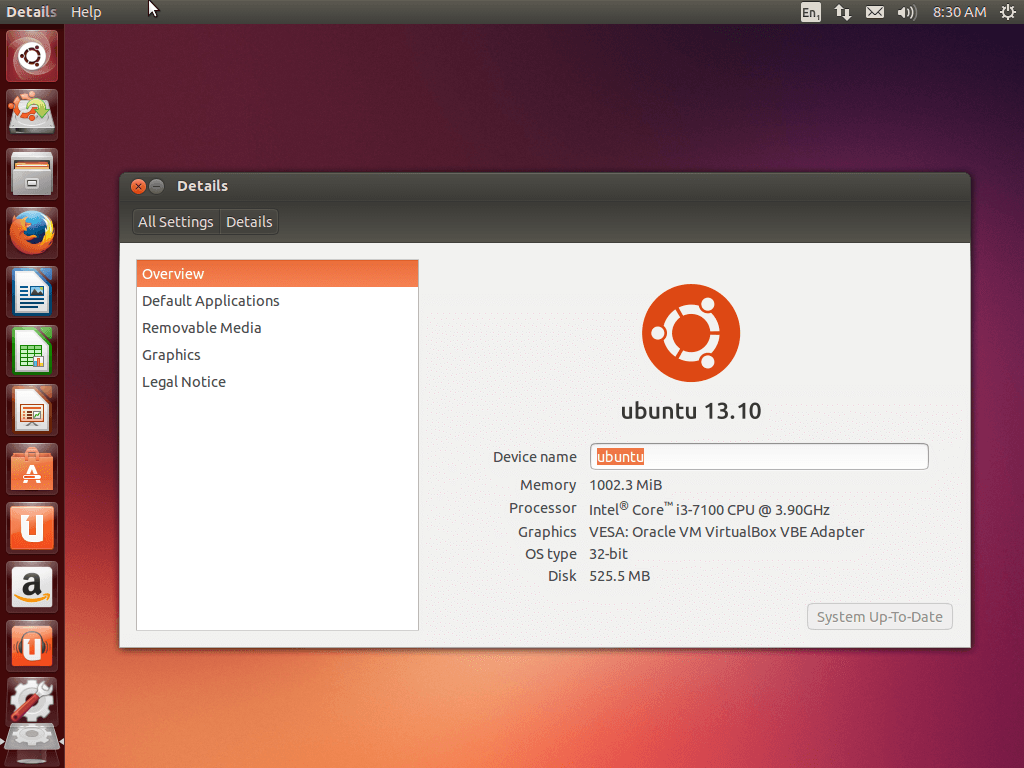
Task: Open the system power gear menu
Action: (x=1008, y=12)
